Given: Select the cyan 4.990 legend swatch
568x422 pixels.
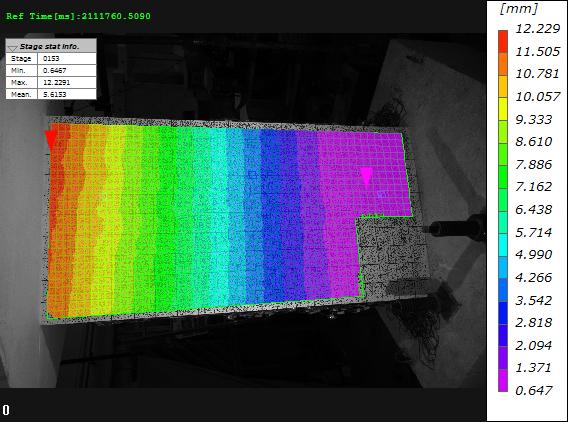Looking at the screenshot, I should tap(503, 245).
